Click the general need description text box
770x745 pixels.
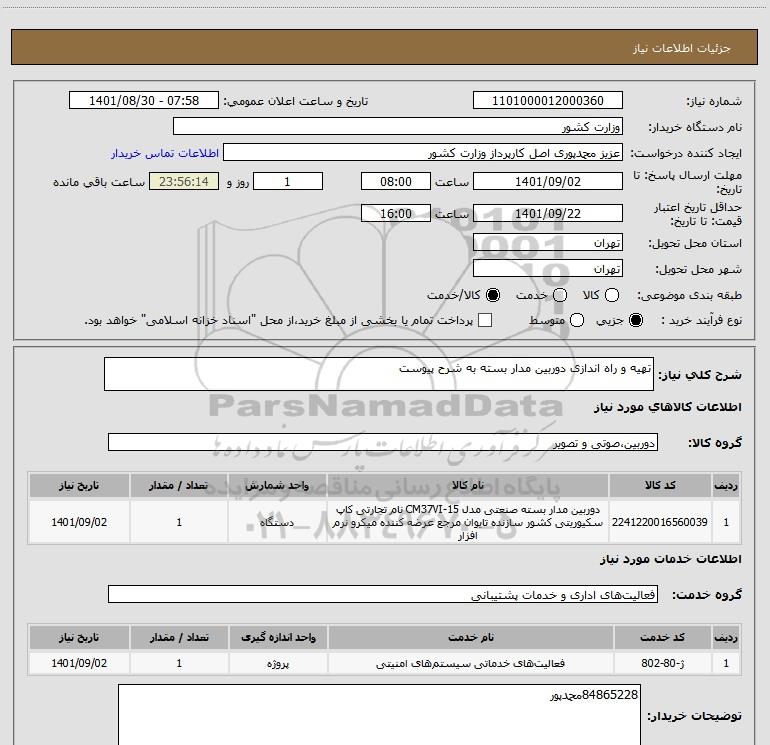(379, 374)
